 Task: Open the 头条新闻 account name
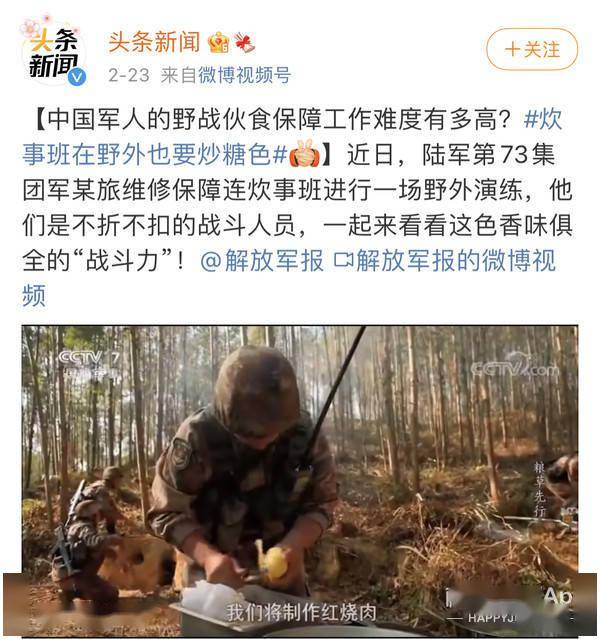click(x=154, y=42)
